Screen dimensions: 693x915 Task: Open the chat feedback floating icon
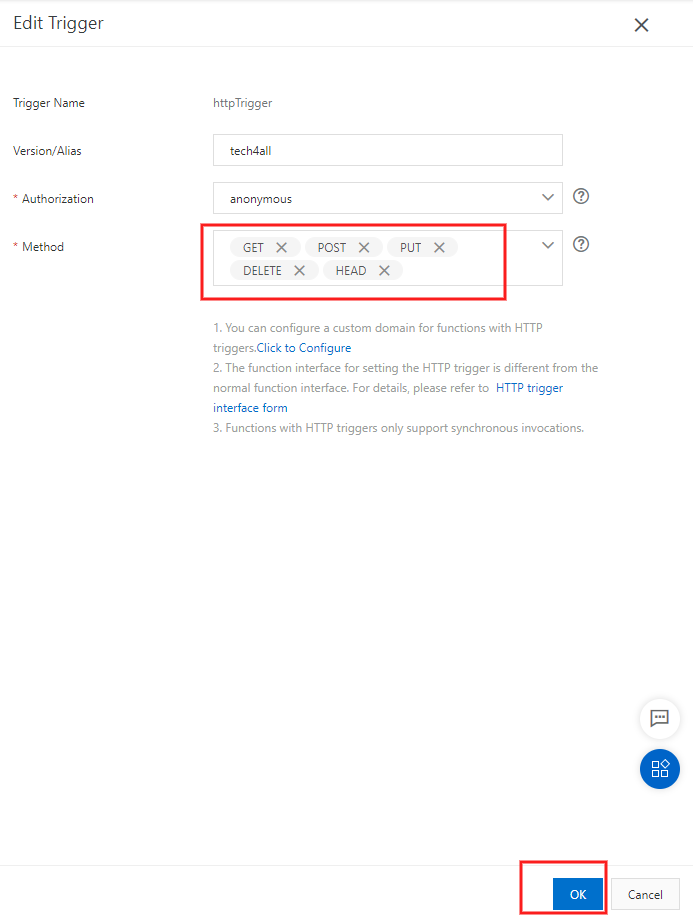tap(660, 718)
